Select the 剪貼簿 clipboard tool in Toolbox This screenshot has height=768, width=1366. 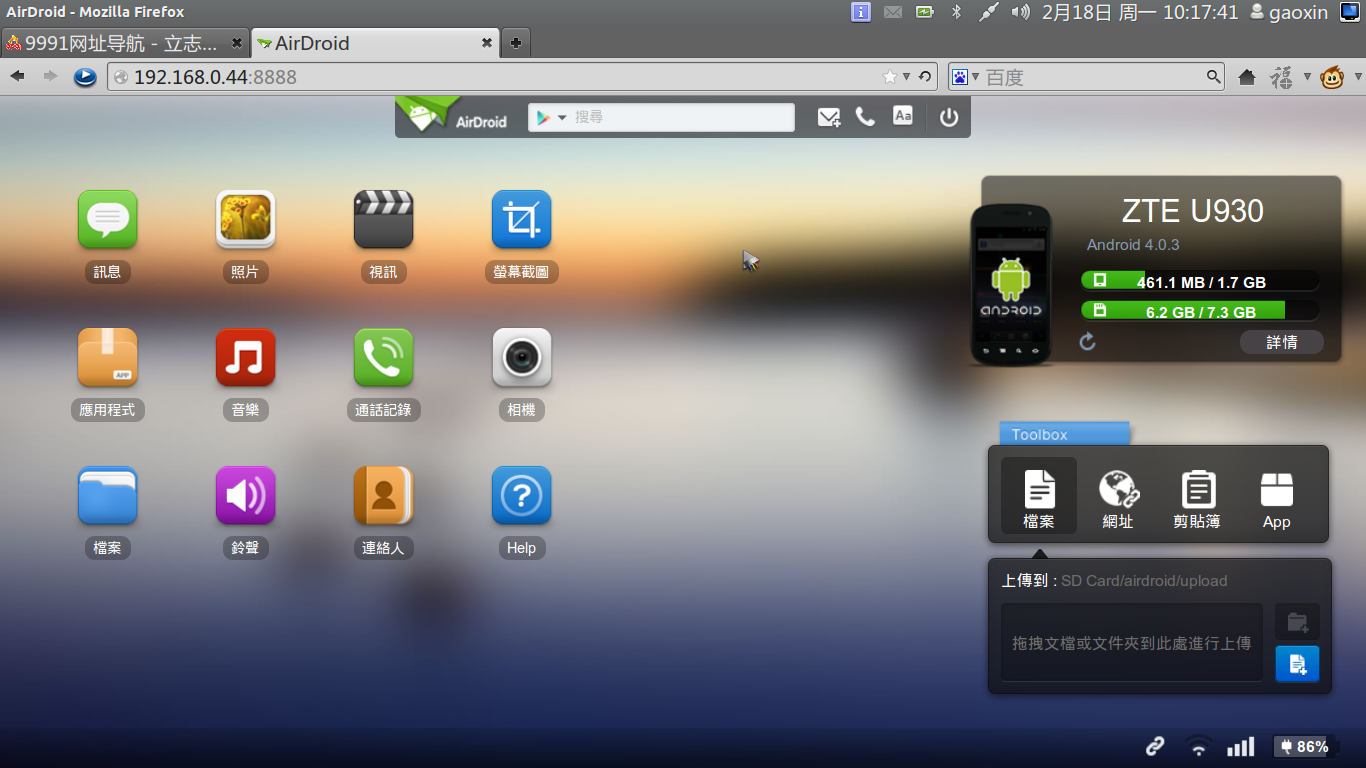click(x=1197, y=499)
